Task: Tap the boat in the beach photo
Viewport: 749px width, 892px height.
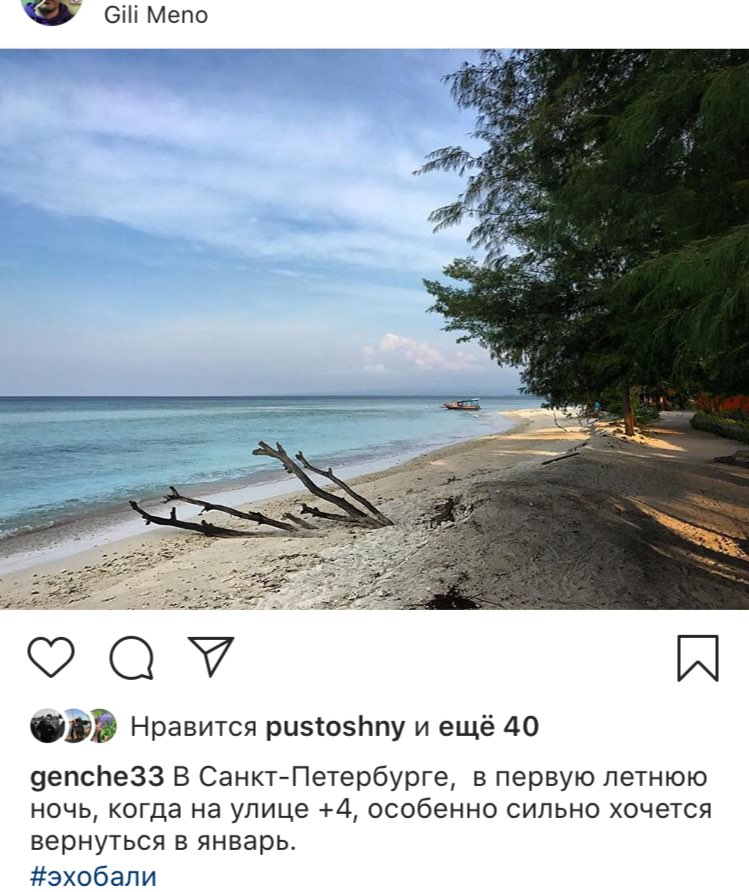Action: click(462, 404)
